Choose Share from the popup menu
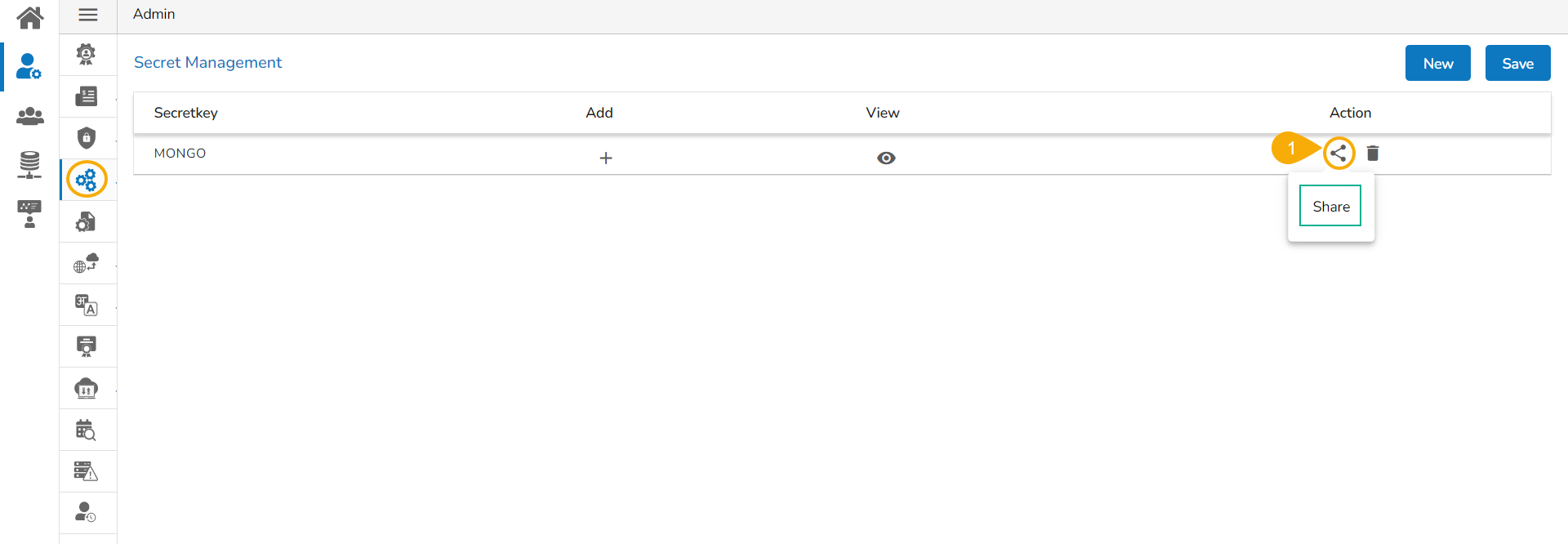 [1330, 206]
